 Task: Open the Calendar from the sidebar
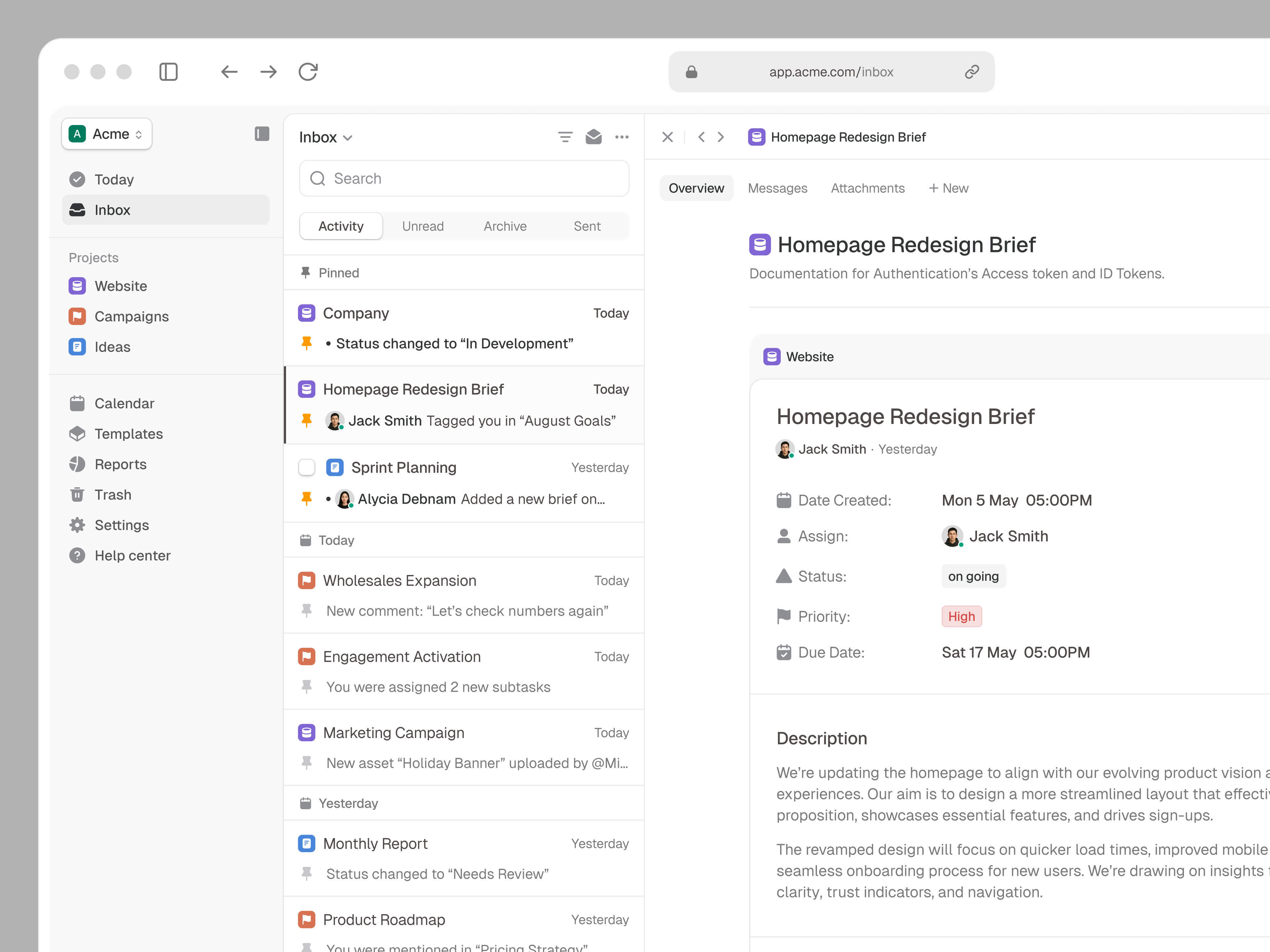tap(124, 403)
